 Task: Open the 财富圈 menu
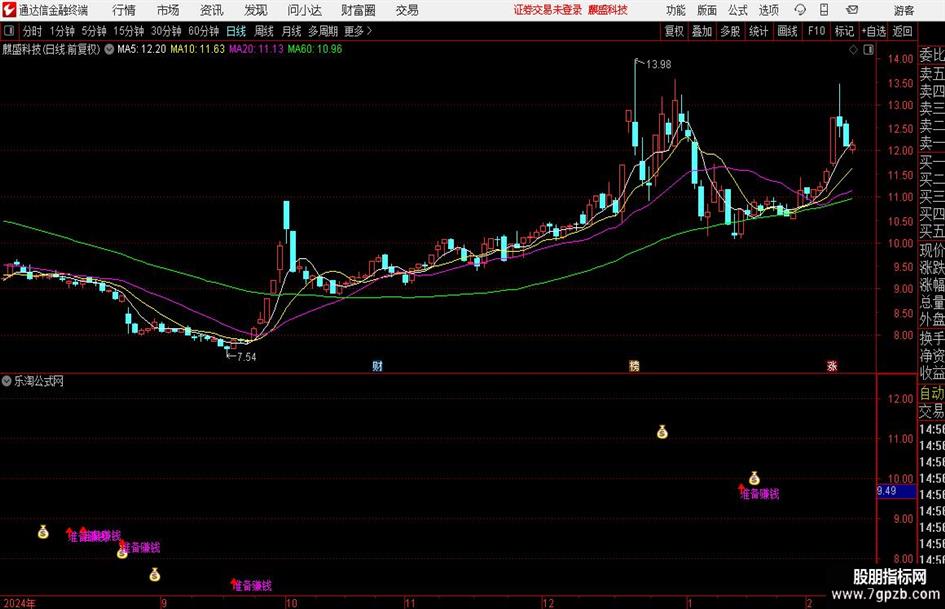[x=358, y=10]
